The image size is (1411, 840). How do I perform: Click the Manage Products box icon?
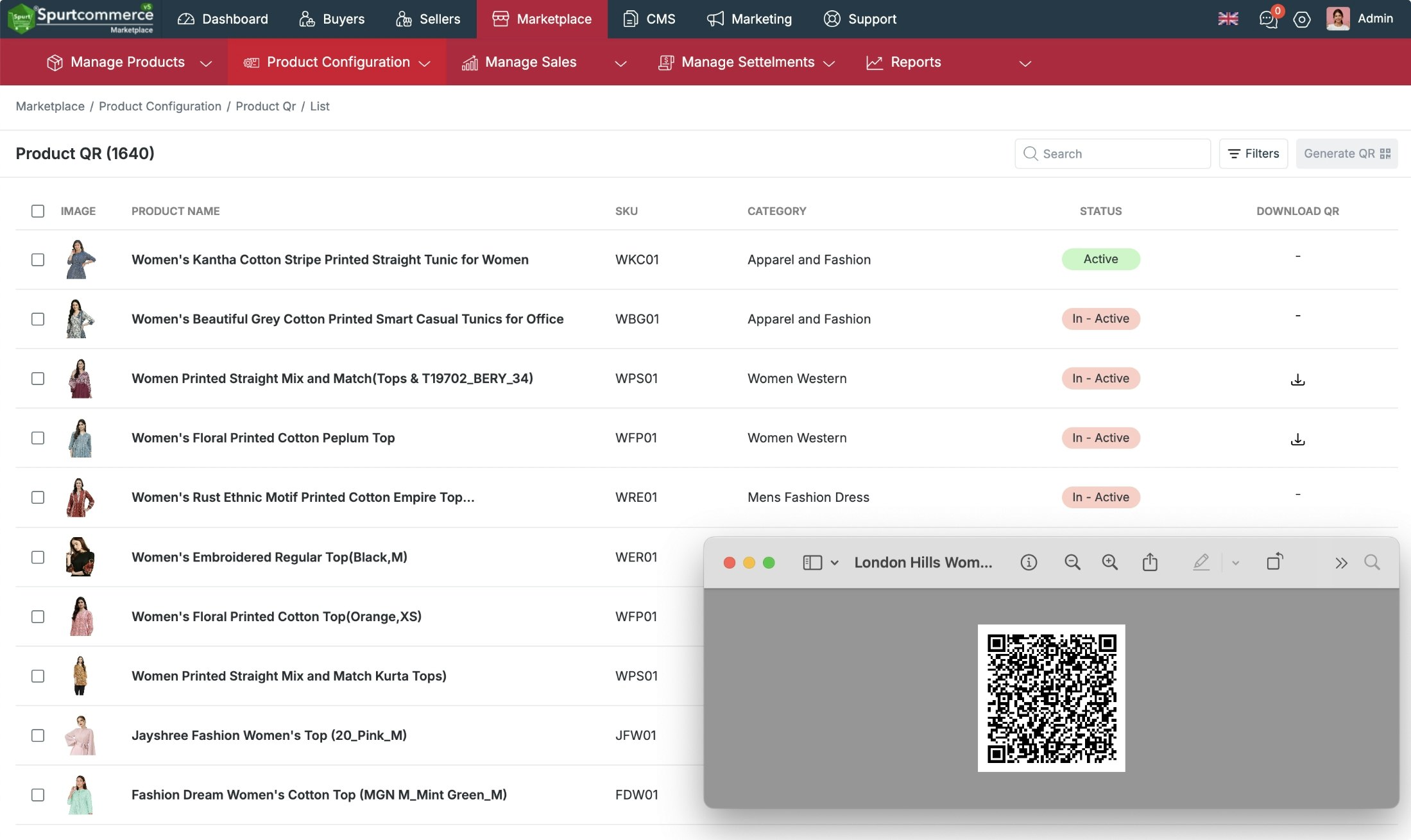coord(55,62)
